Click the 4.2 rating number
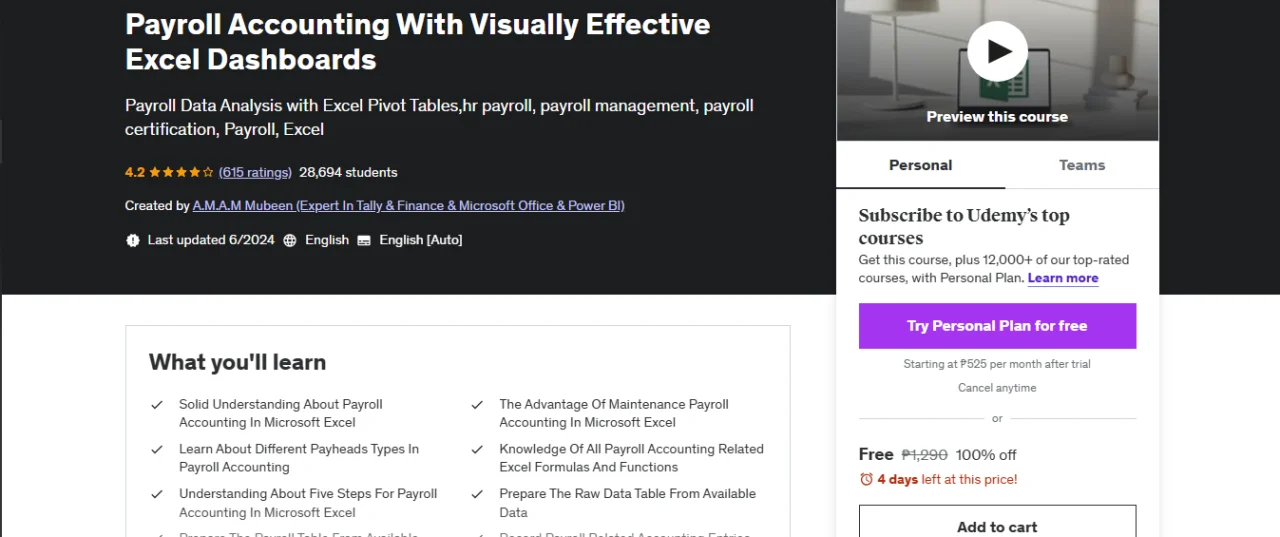 pyautogui.click(x=135, y=172)
